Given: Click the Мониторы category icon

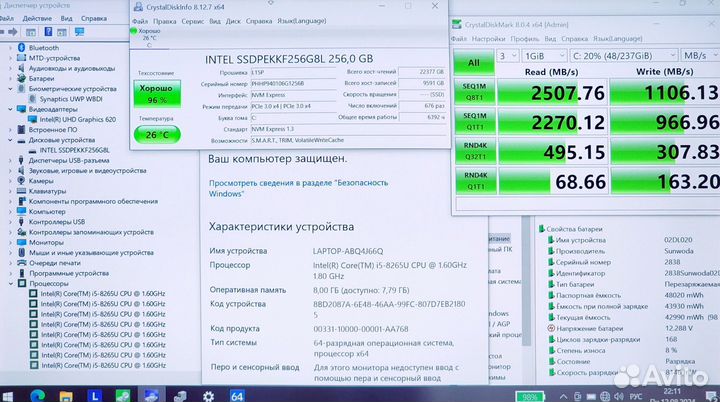Looking at the screenshot, I should click(21, 242).
